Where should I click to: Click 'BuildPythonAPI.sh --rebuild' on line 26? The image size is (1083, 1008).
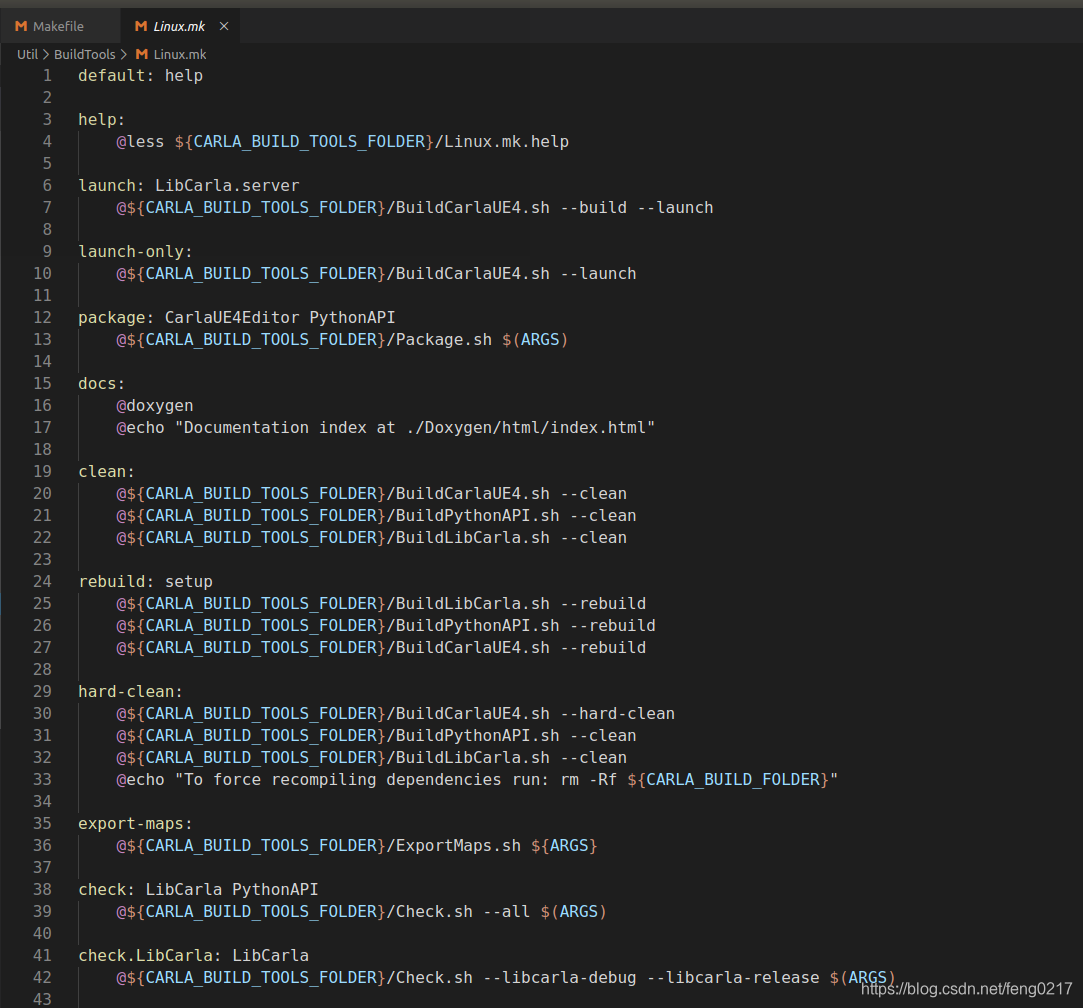(x=526, y=626)
